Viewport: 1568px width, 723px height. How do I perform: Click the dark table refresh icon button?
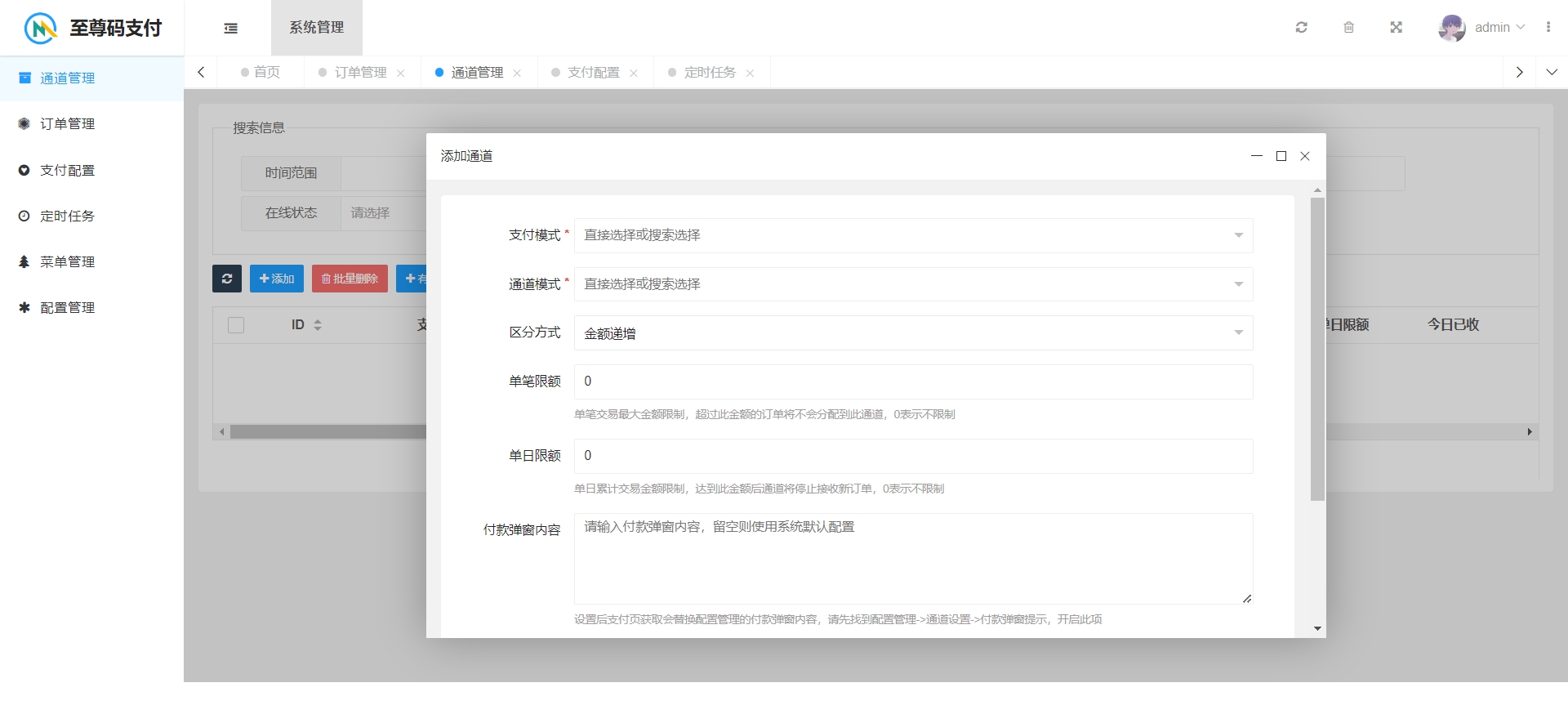[227, 279]
